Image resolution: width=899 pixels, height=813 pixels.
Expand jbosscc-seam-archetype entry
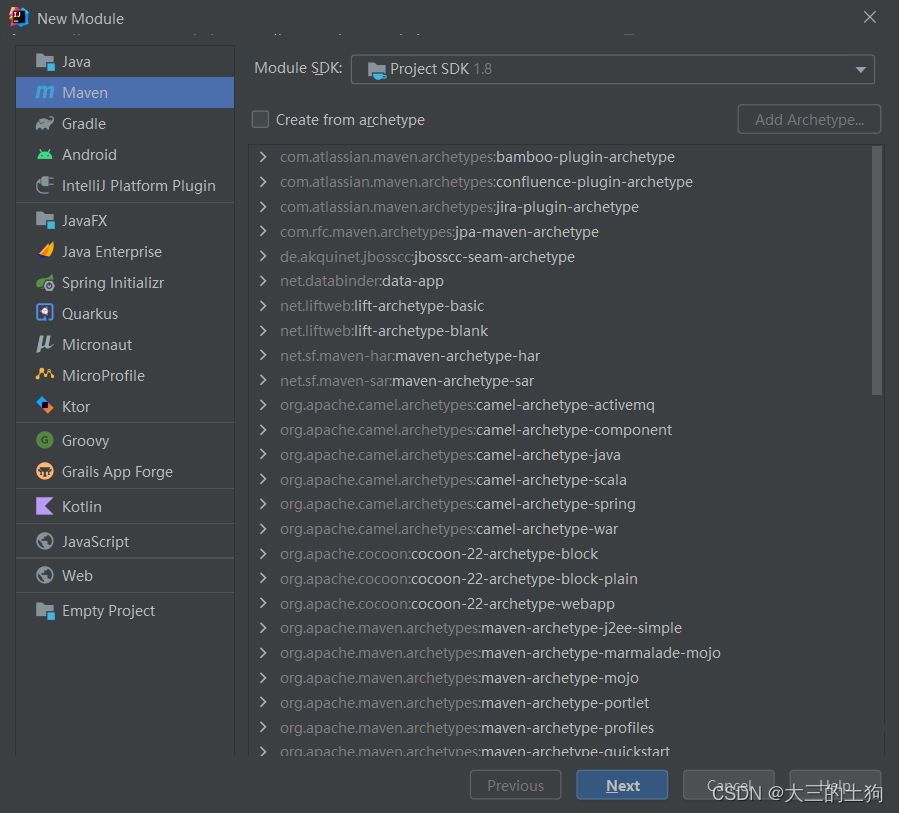tap(263, 256)
